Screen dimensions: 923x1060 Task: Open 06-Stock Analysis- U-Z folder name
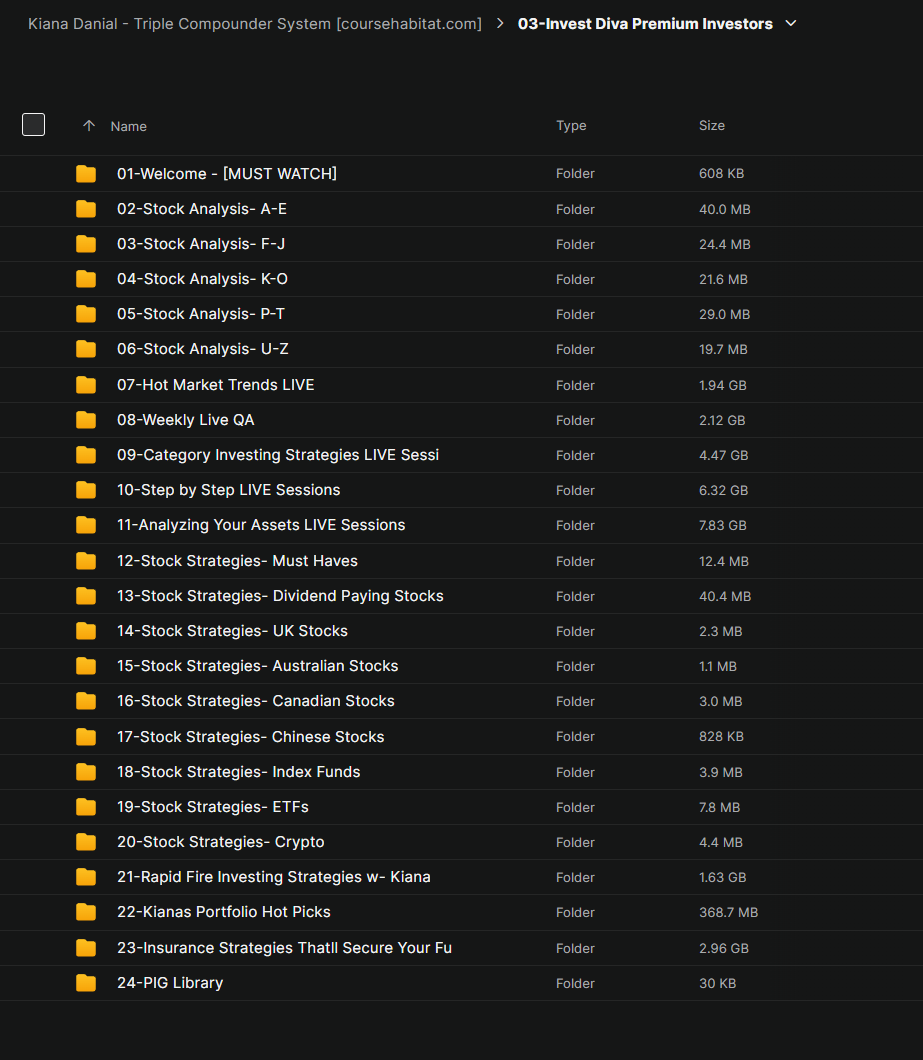point(203,350)
